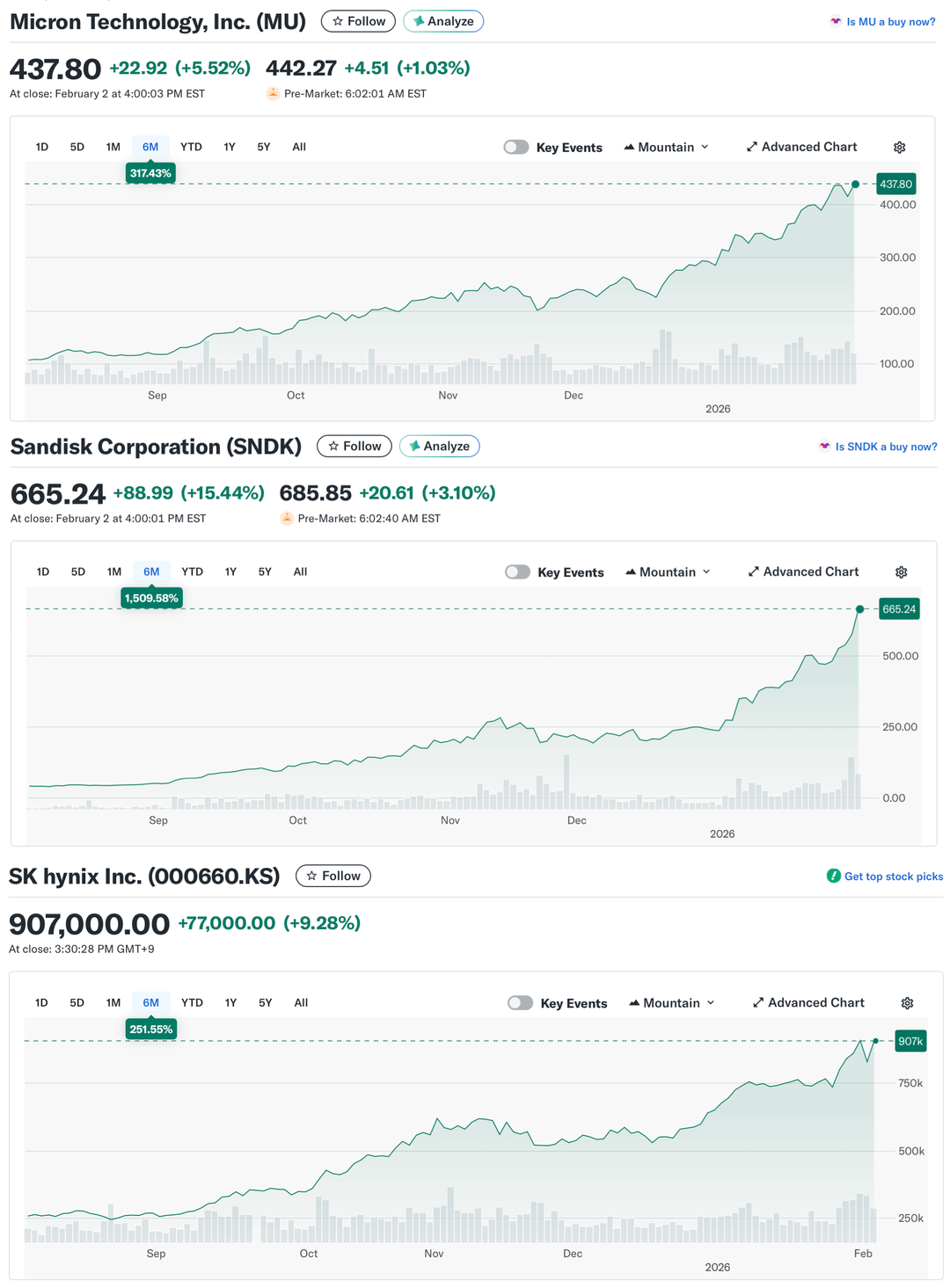The height and width of the screenshot is (1288, 950).
Task: Click the bull icon beside Is SNDK a buy now
Action: pos(824,447)
